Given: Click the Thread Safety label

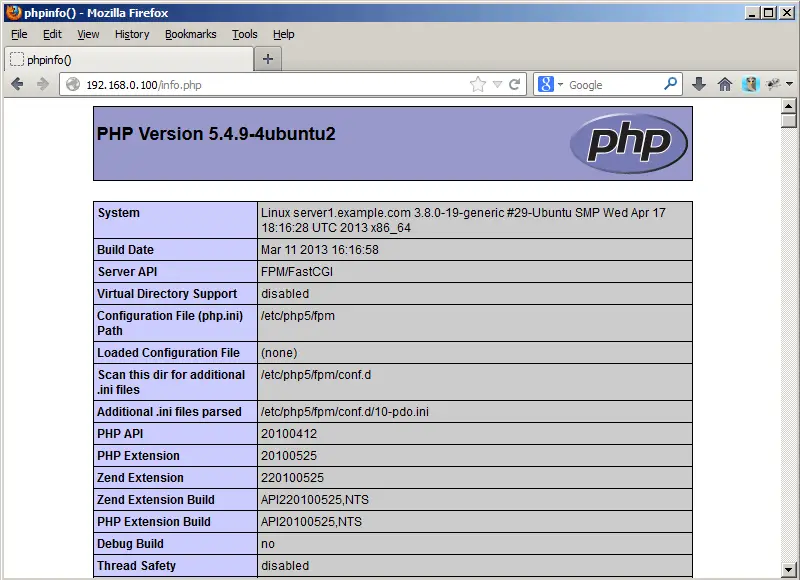Looking at the screenshot, I should click(136, 566).
